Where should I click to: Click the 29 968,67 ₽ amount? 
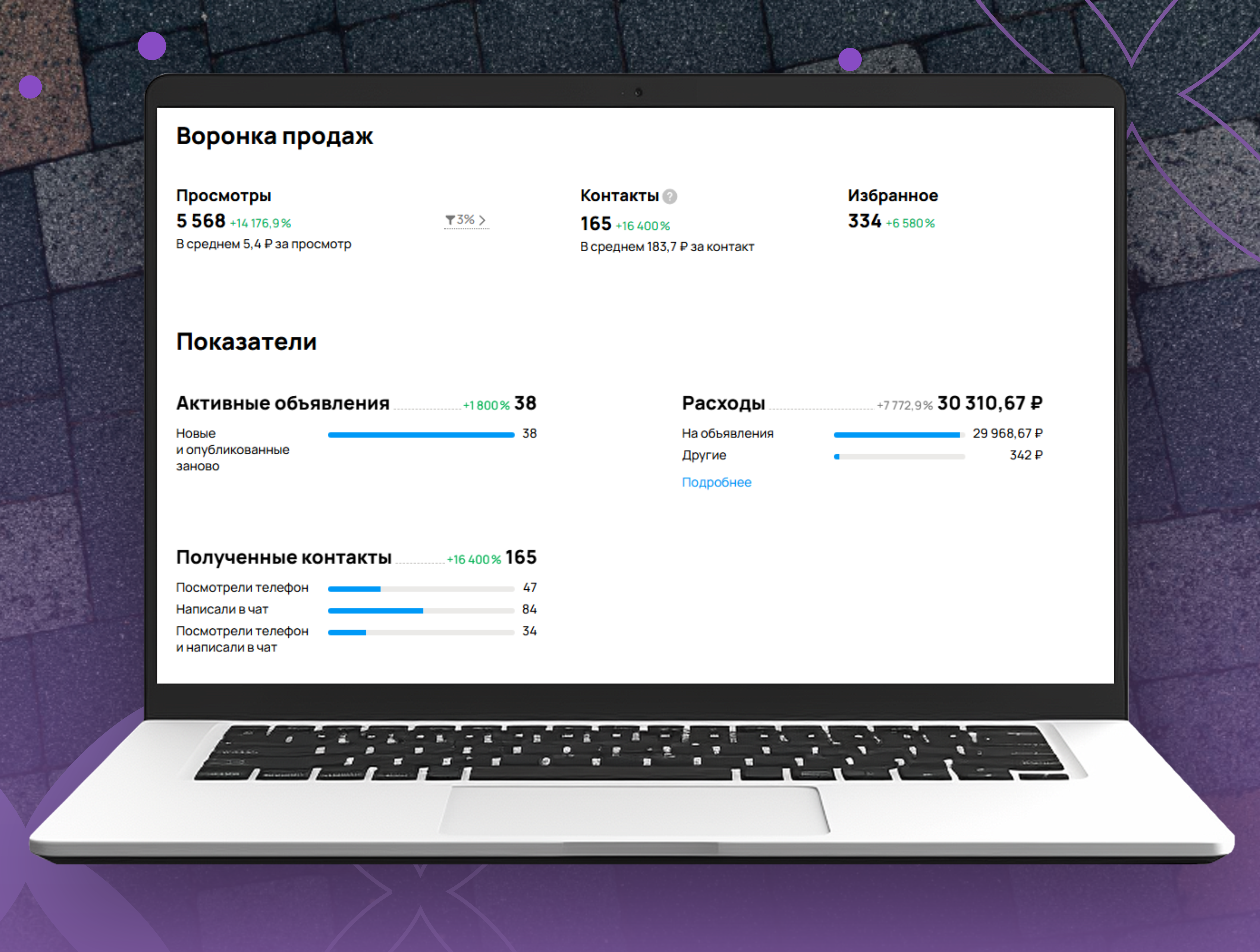coord(1008,434)
